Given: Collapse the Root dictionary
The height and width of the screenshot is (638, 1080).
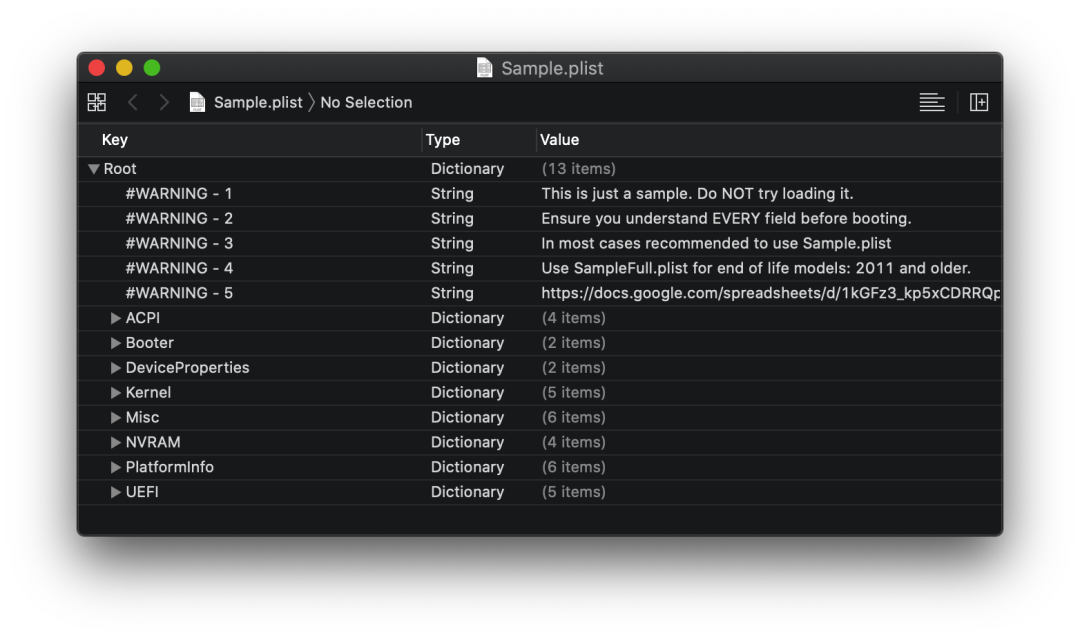Looking at the screenshot, I should 94,169.
